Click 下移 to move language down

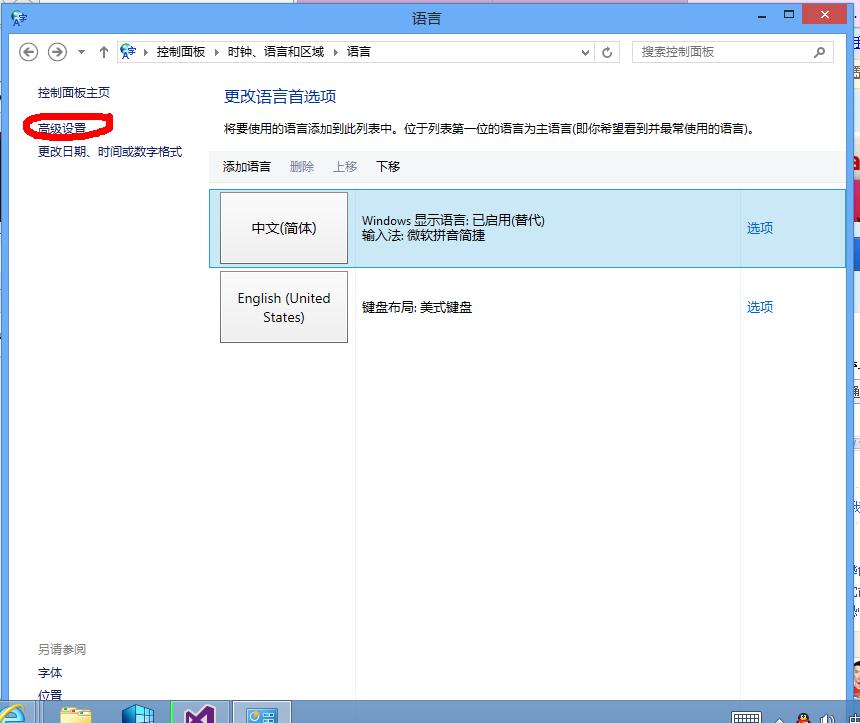[x=388, y=167]
